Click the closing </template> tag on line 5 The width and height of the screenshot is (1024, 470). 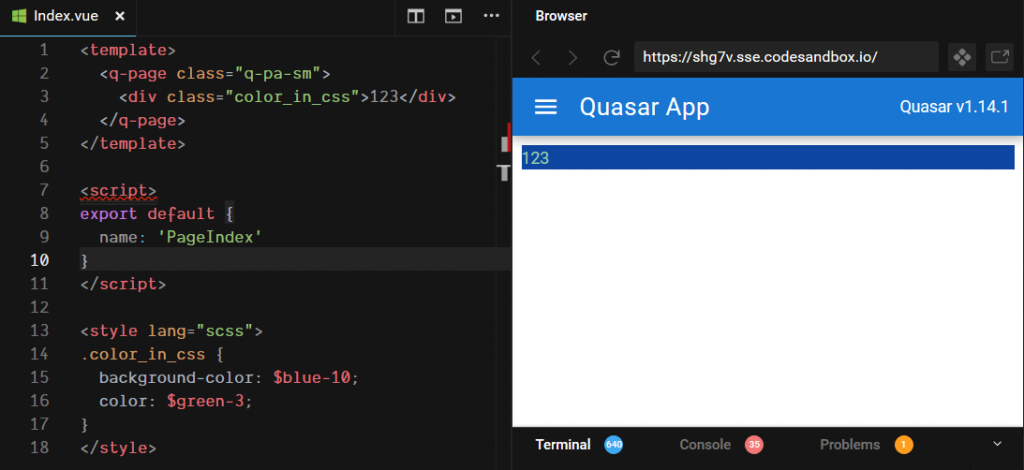[133, 144]
